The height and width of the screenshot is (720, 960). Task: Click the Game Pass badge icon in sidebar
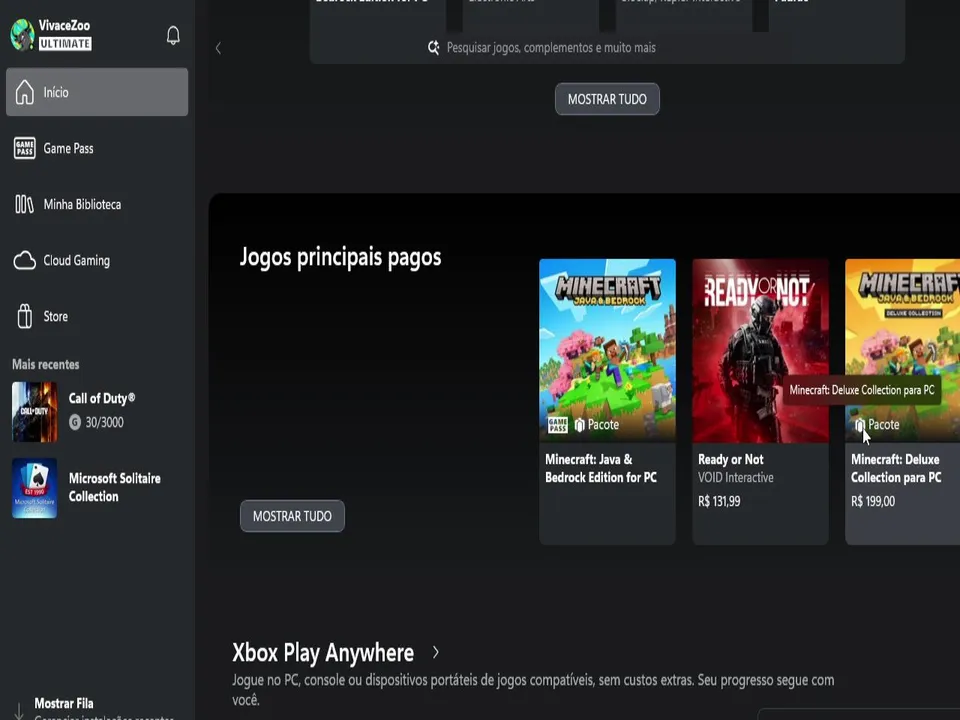pyautogui.click(x=24, y=148)
